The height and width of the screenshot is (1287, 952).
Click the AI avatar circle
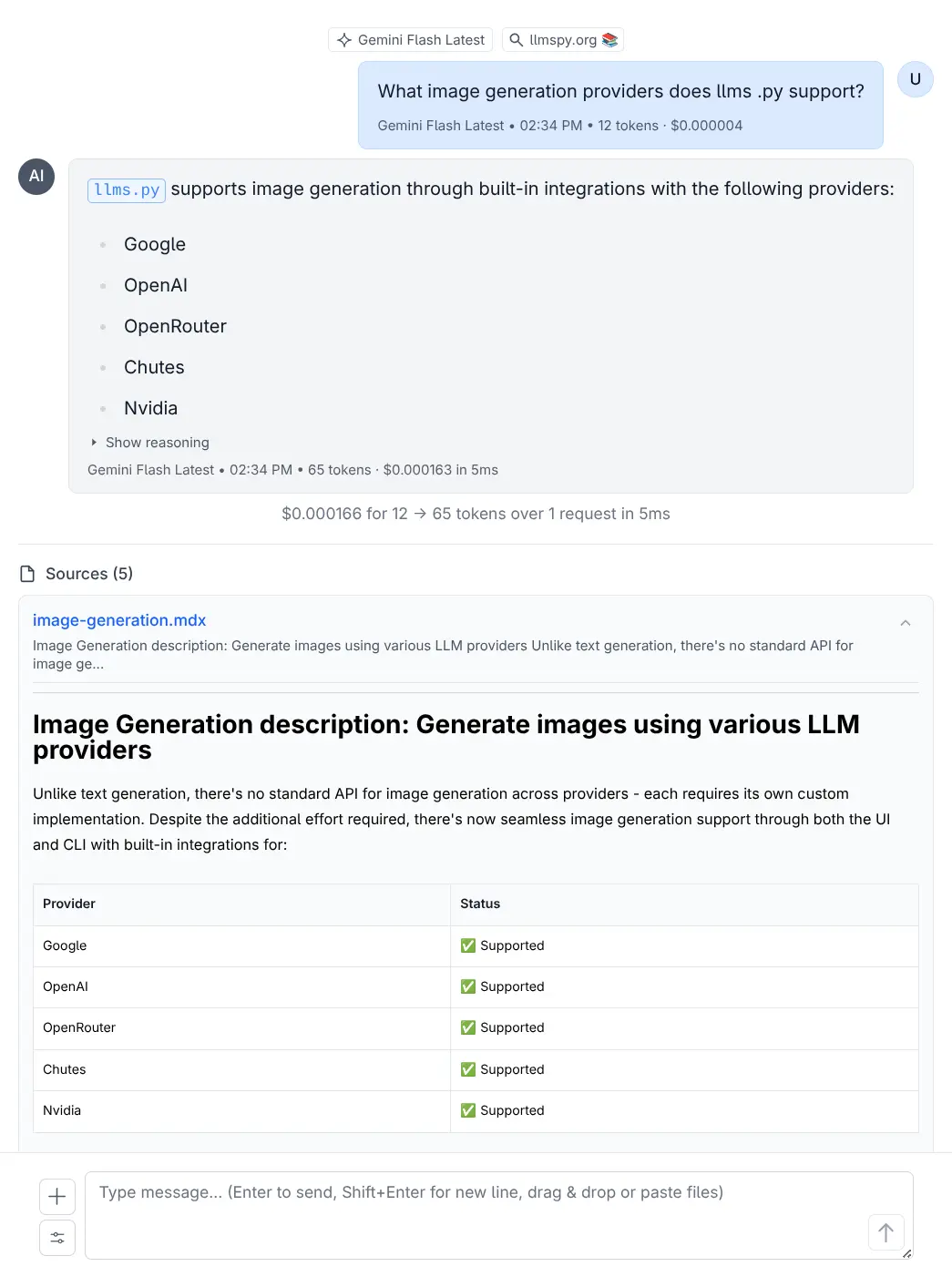[x=36, y=176]
